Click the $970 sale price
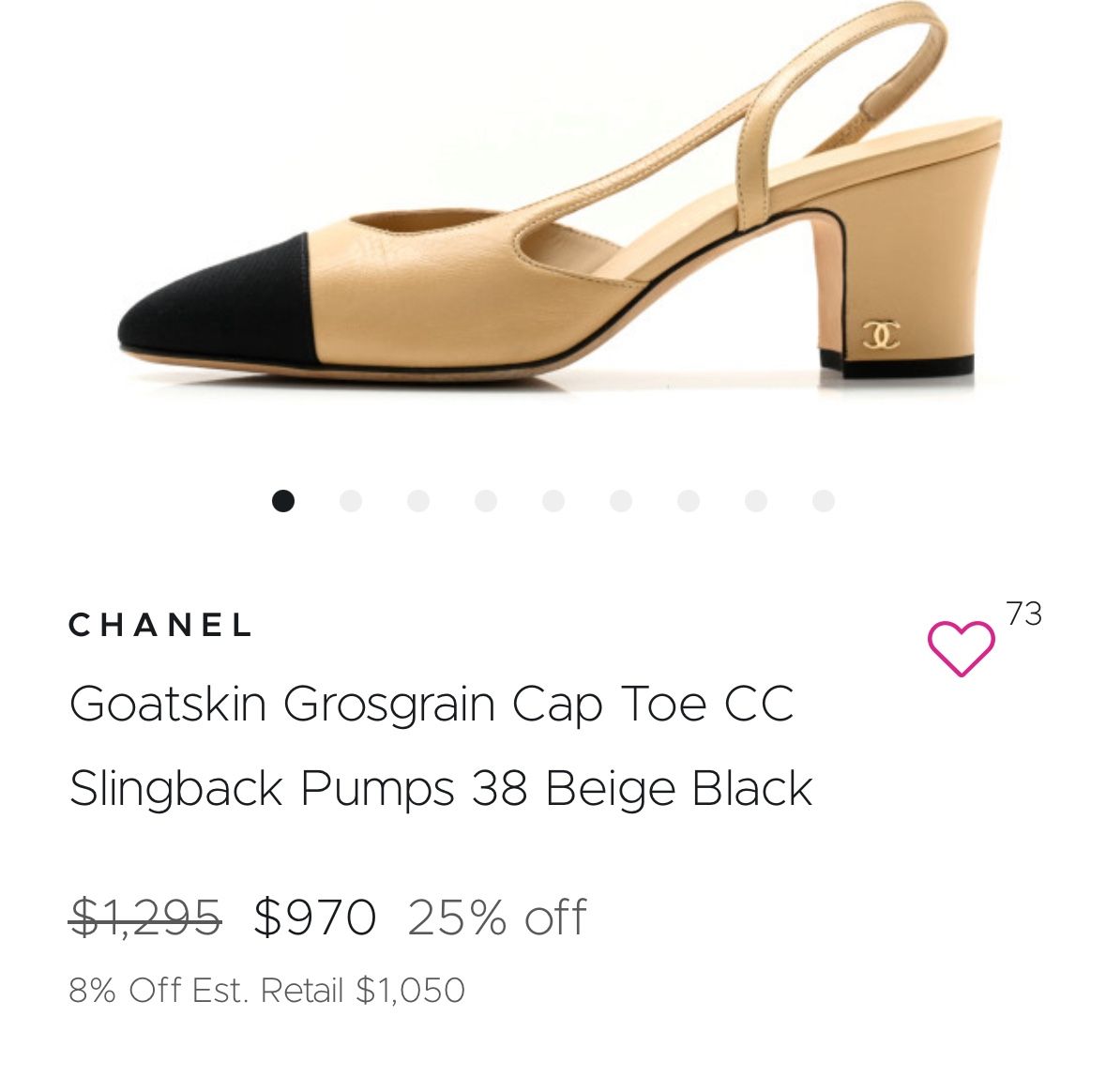This screenshot has height=1092, width=1106. [x=315, y=918]
